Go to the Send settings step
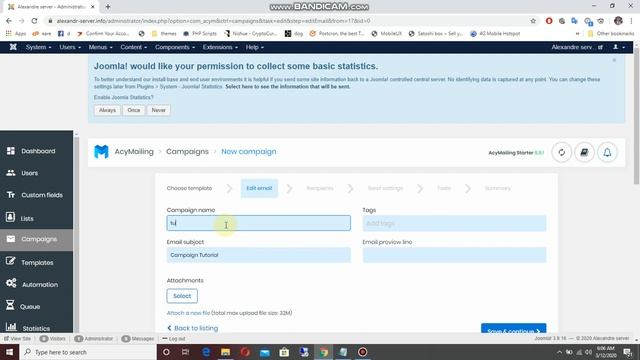 pos(385,188)
